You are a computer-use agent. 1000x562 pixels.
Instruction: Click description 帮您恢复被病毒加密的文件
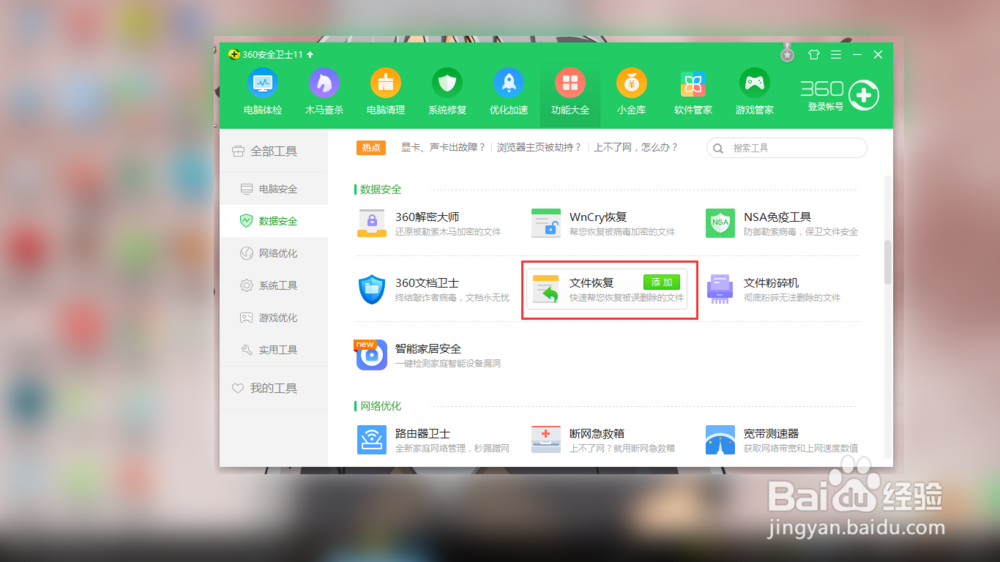tap(622, 232)
